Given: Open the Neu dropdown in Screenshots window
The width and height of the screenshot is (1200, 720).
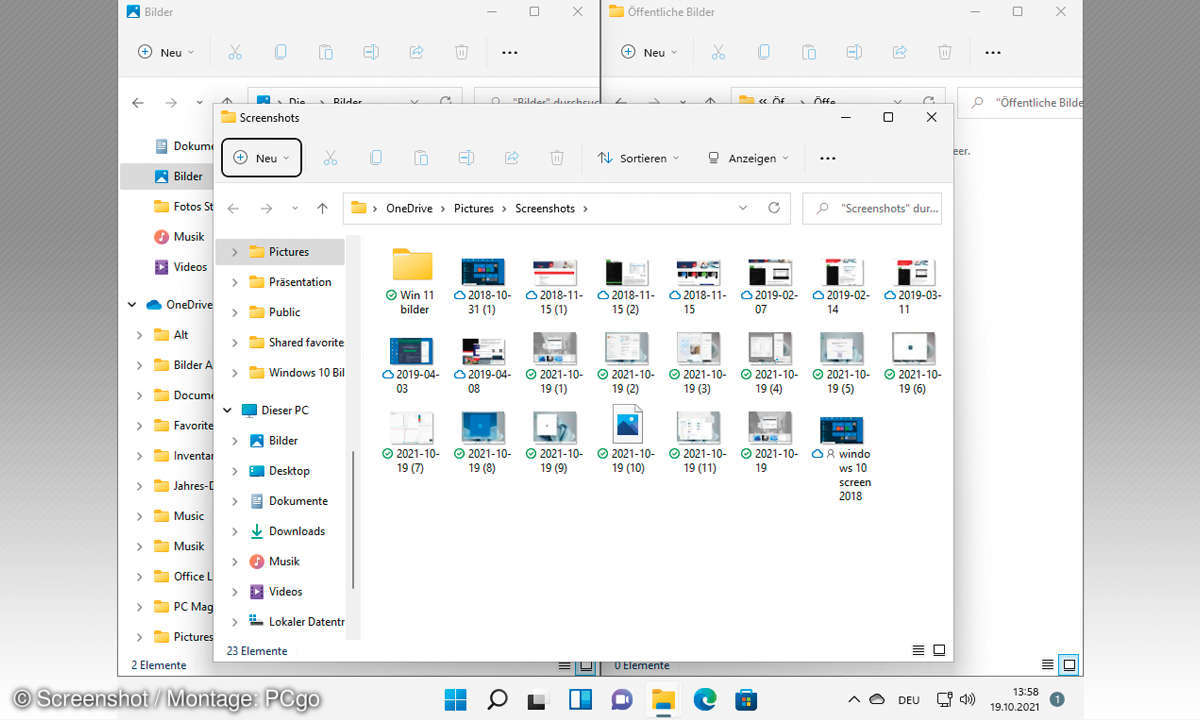Looking at the screenshot, I should 261,158.
